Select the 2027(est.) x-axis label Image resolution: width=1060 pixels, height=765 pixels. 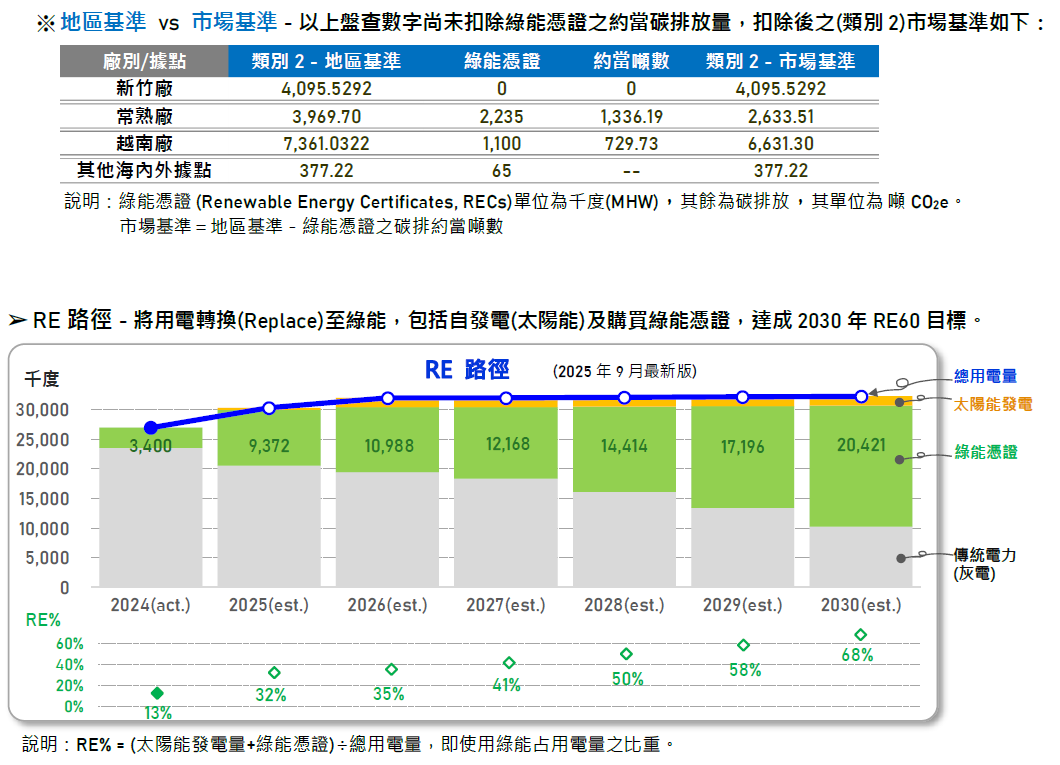pyautogui.click(x=506, y=605)
